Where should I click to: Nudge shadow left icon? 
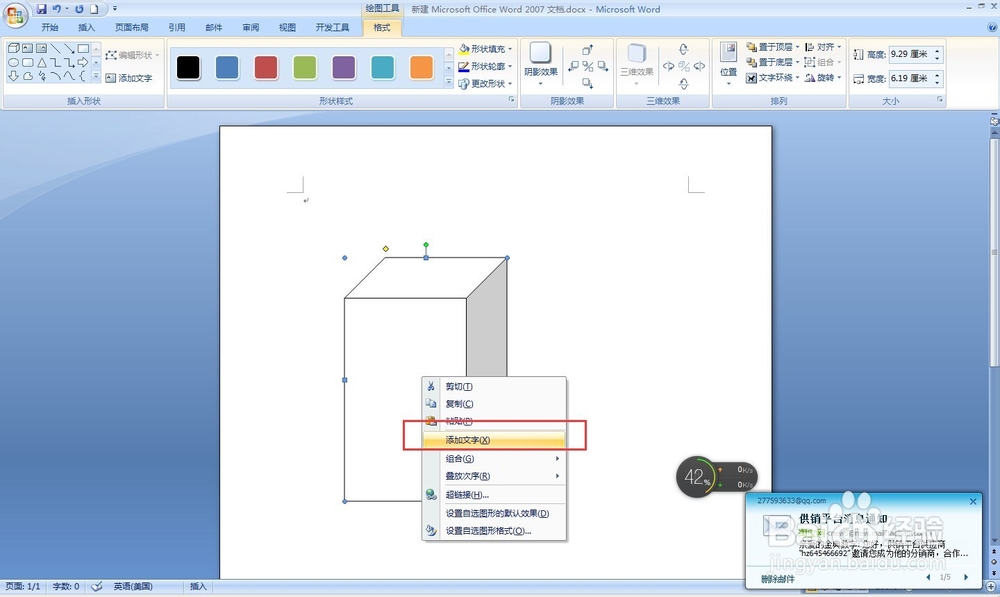[x=573, y=66]
